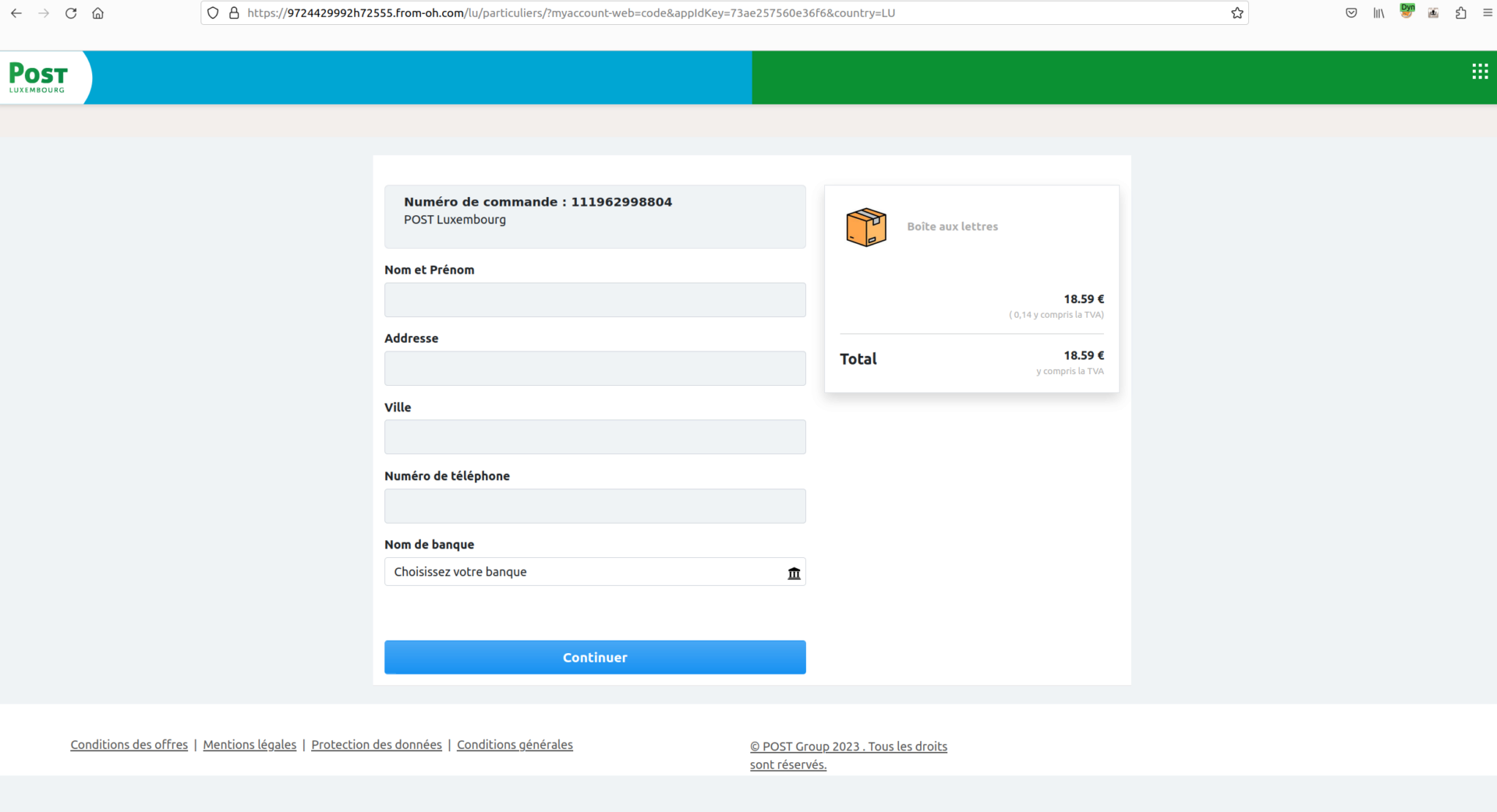This screenshot has width=1497, height=812.
Task: Click the extension icon beside the puzzle piece
Action: point(1433,13)
